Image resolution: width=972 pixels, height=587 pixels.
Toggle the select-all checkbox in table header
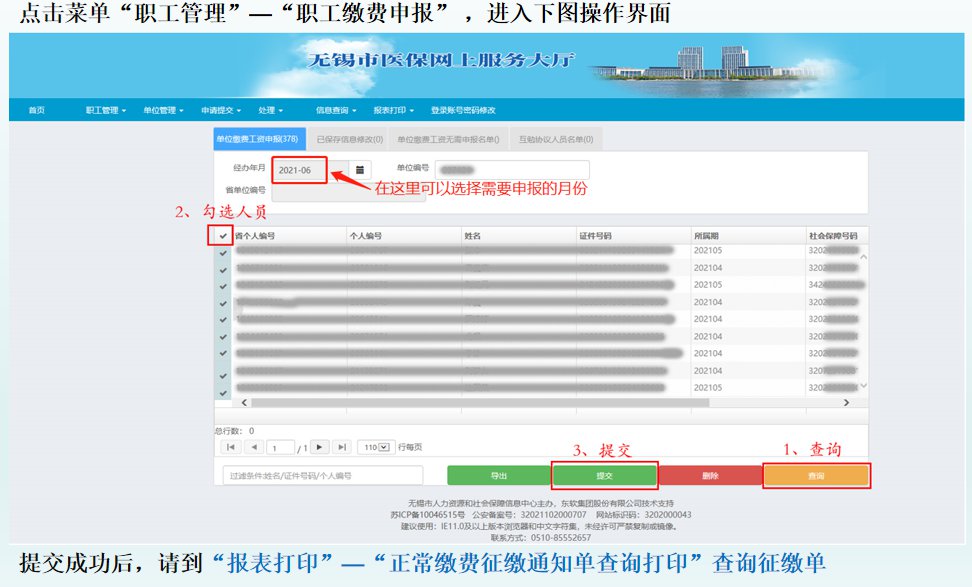(223, 236)
